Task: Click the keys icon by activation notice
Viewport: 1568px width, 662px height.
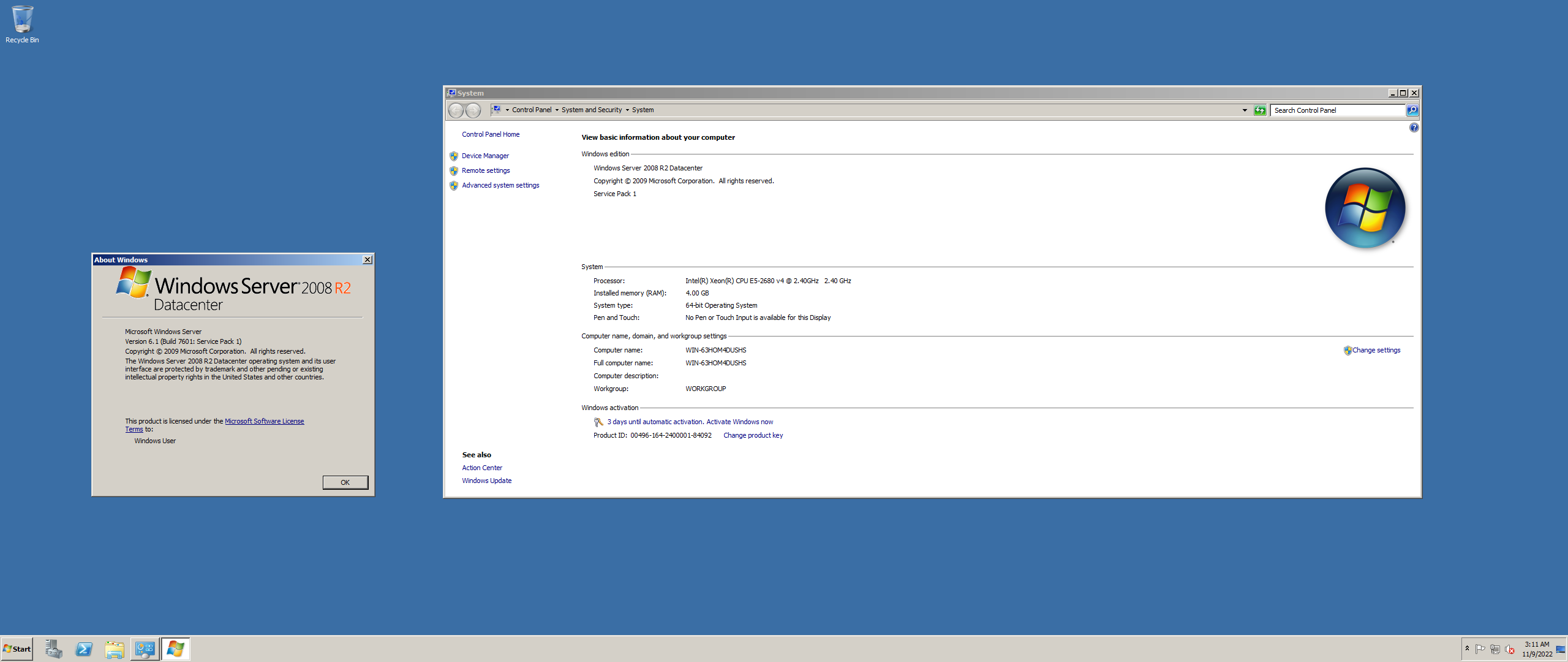Action: pos(598,422)
